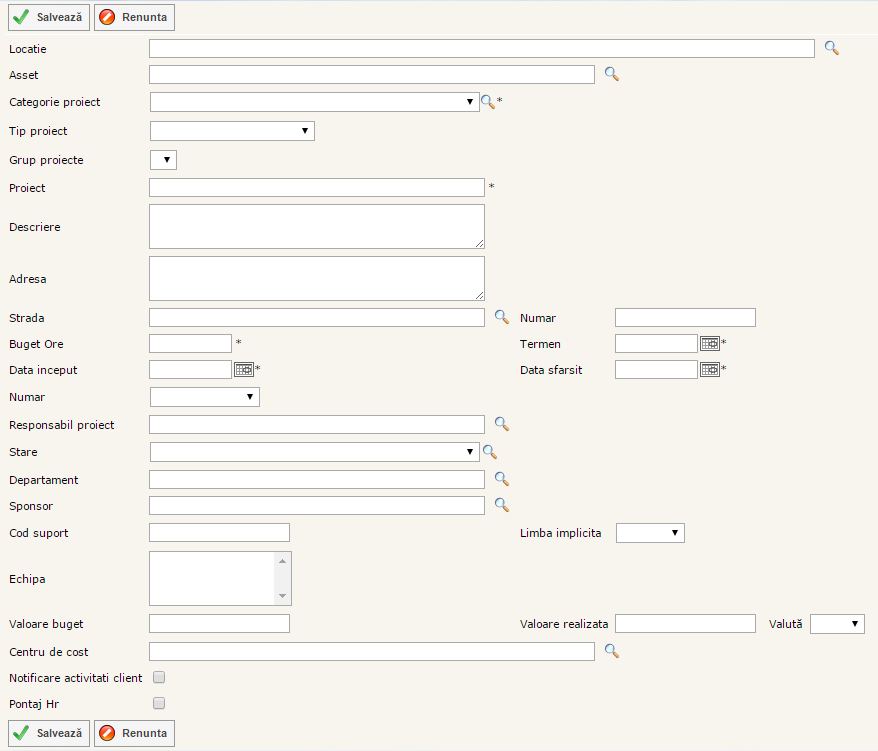Screen dimensions: 878x751
Task: Open the Data inceput calendar icon
Action: [243, 369]
